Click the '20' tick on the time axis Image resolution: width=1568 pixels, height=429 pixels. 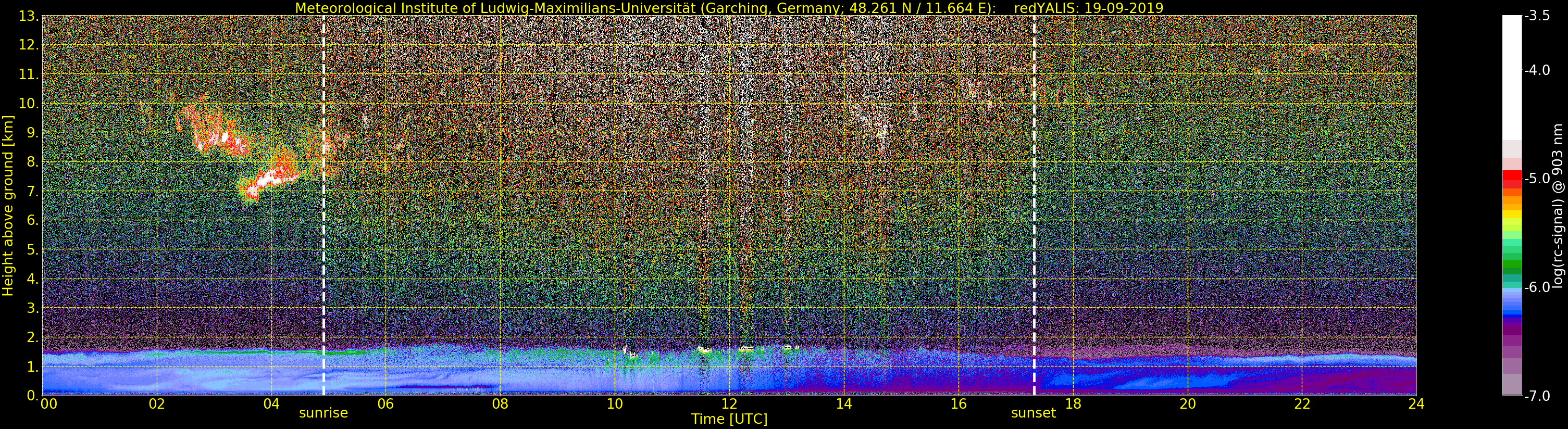1188,404
